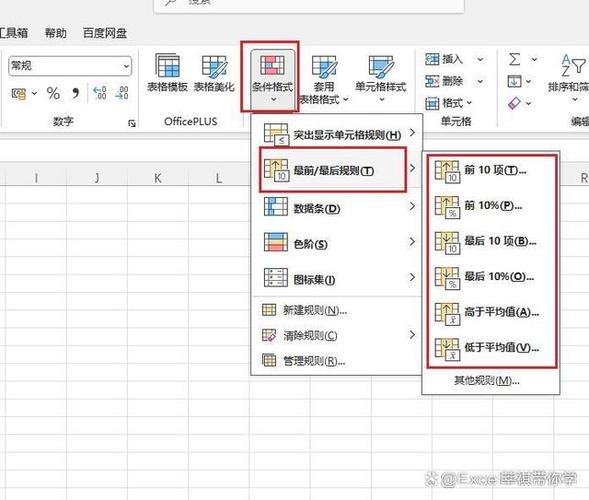The height and width of the screenshot is (500, 589).
Task: Expand the Fill dropdown arrow
Action: click(x=529, y=81)
